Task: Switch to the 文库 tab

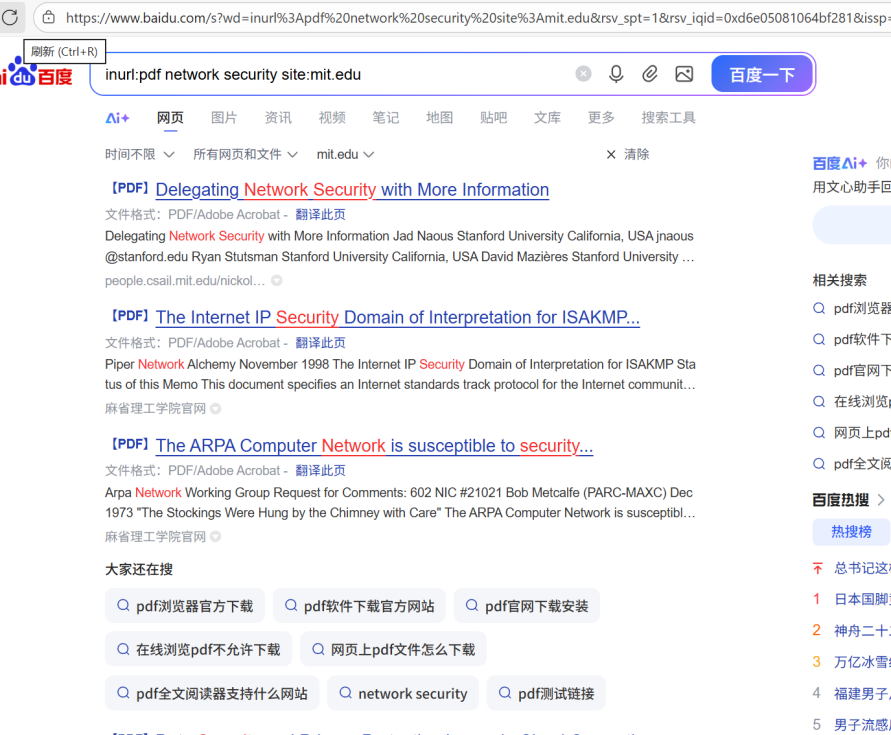Action: tap(547, 118)
